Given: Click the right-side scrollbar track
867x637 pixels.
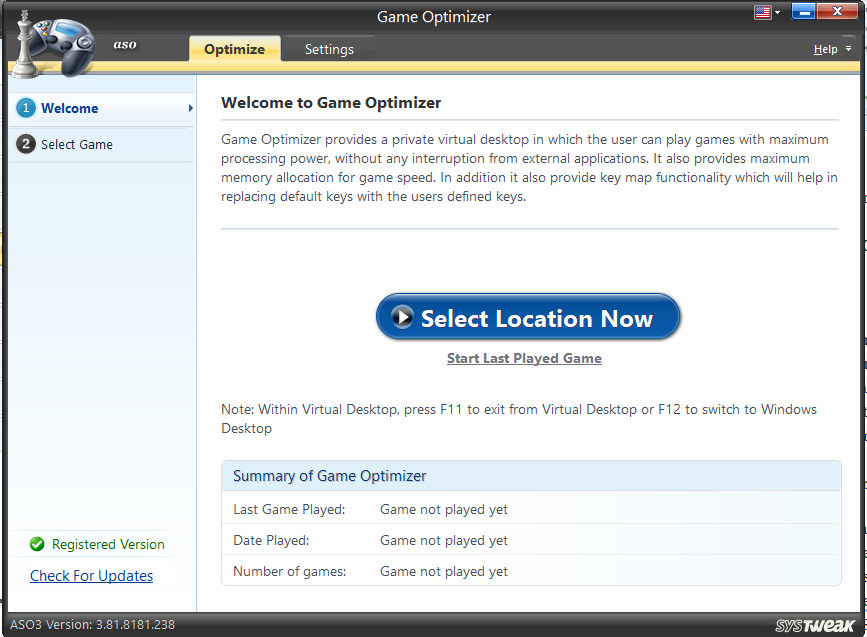Looking at the screenshot, I should click(x=860, y=350).
